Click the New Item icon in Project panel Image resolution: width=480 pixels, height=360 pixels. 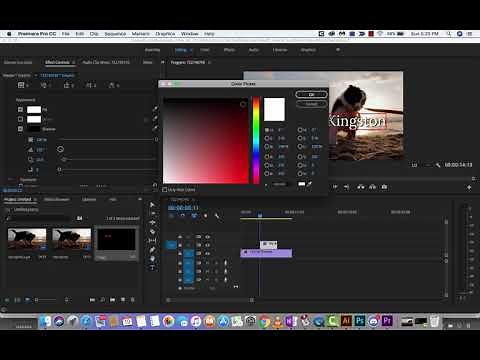pos(123,300)
